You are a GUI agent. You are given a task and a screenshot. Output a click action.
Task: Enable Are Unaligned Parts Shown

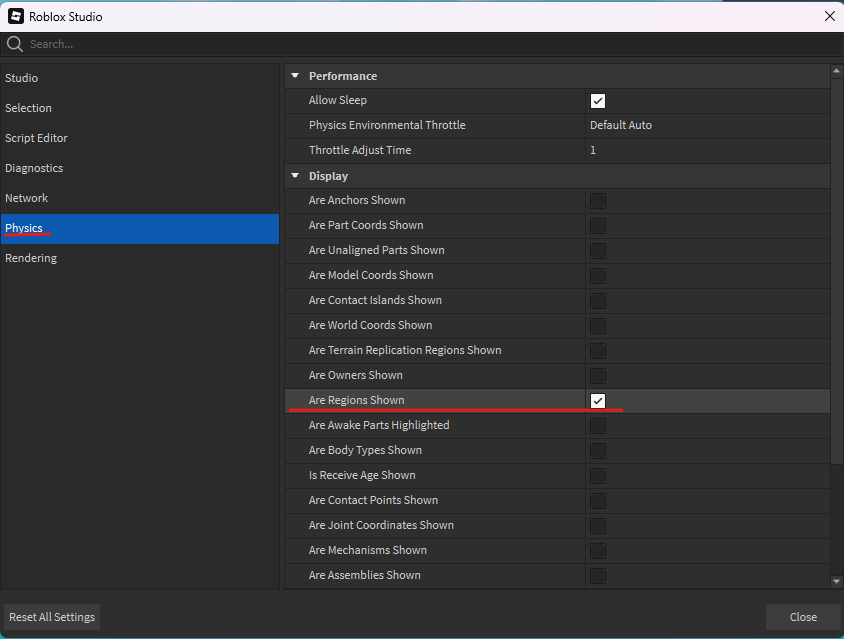(x=597, y=251)
